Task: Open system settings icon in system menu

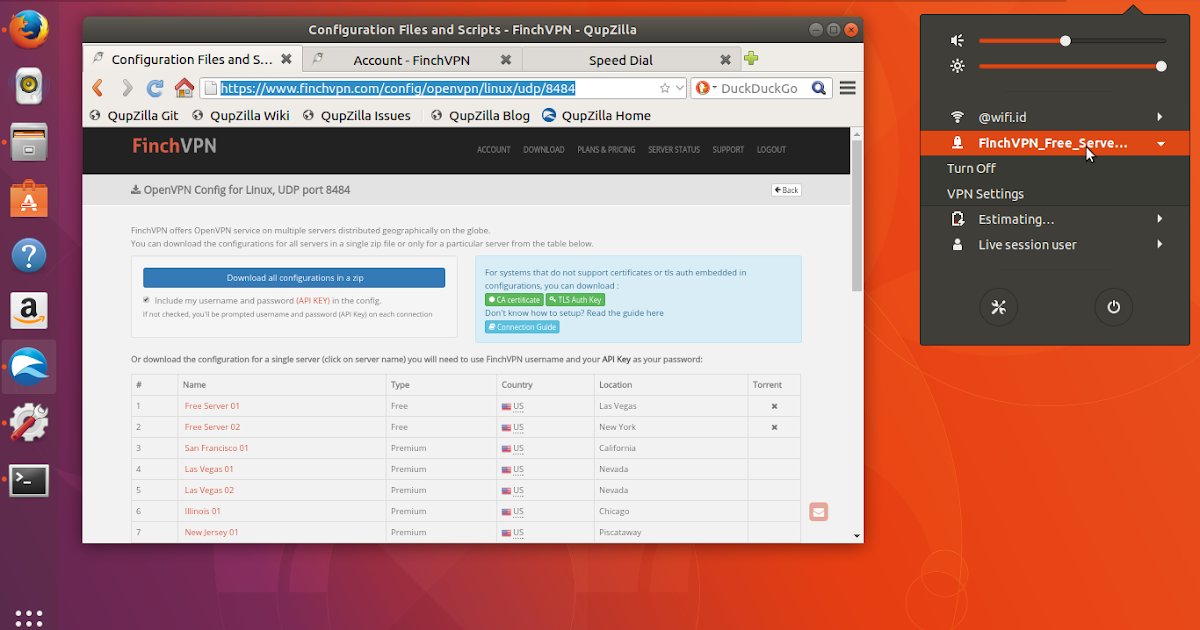Action: click(x=997, y=307)
